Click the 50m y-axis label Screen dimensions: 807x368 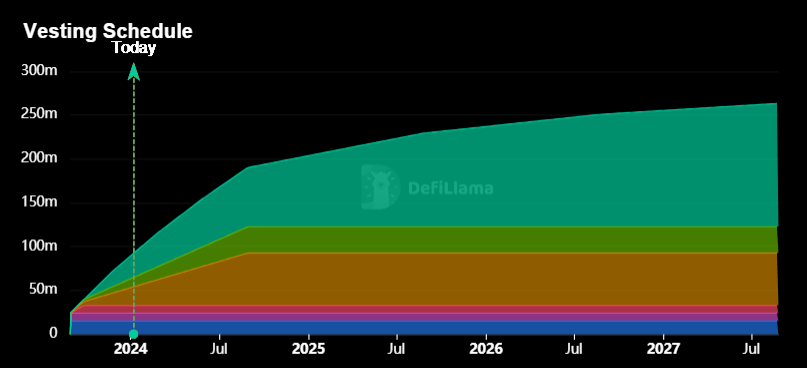click(x=43, y=290)
